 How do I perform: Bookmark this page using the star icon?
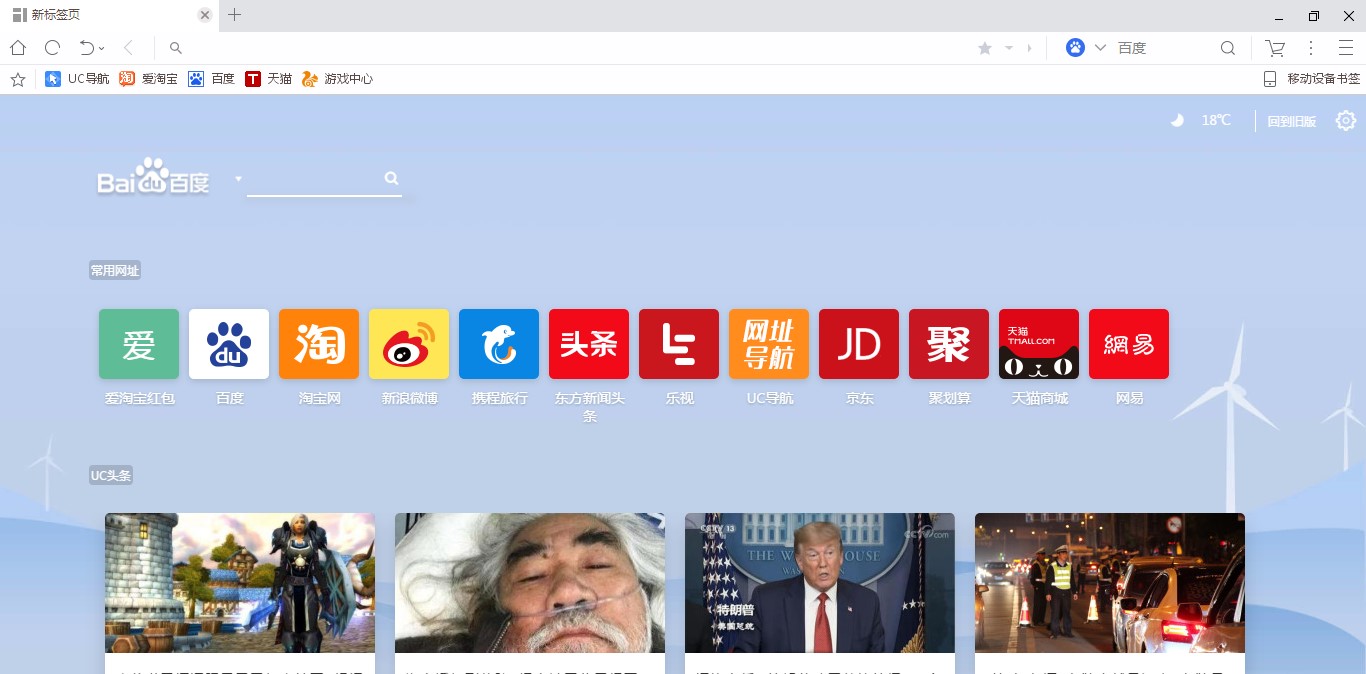985,48
